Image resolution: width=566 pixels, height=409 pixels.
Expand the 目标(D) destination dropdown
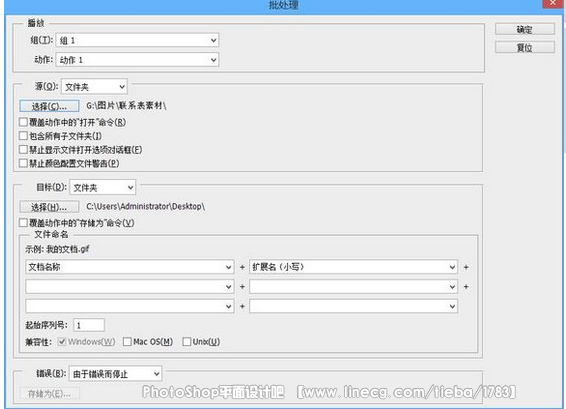pos(103,187)
